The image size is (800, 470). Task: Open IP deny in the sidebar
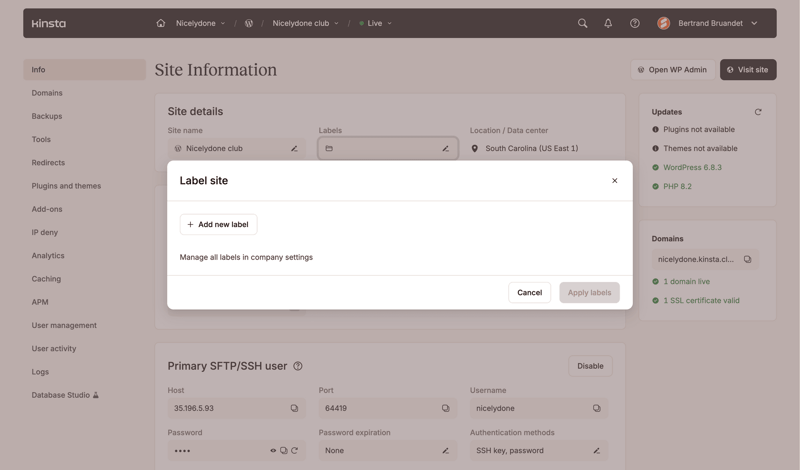tap(45, 232)
